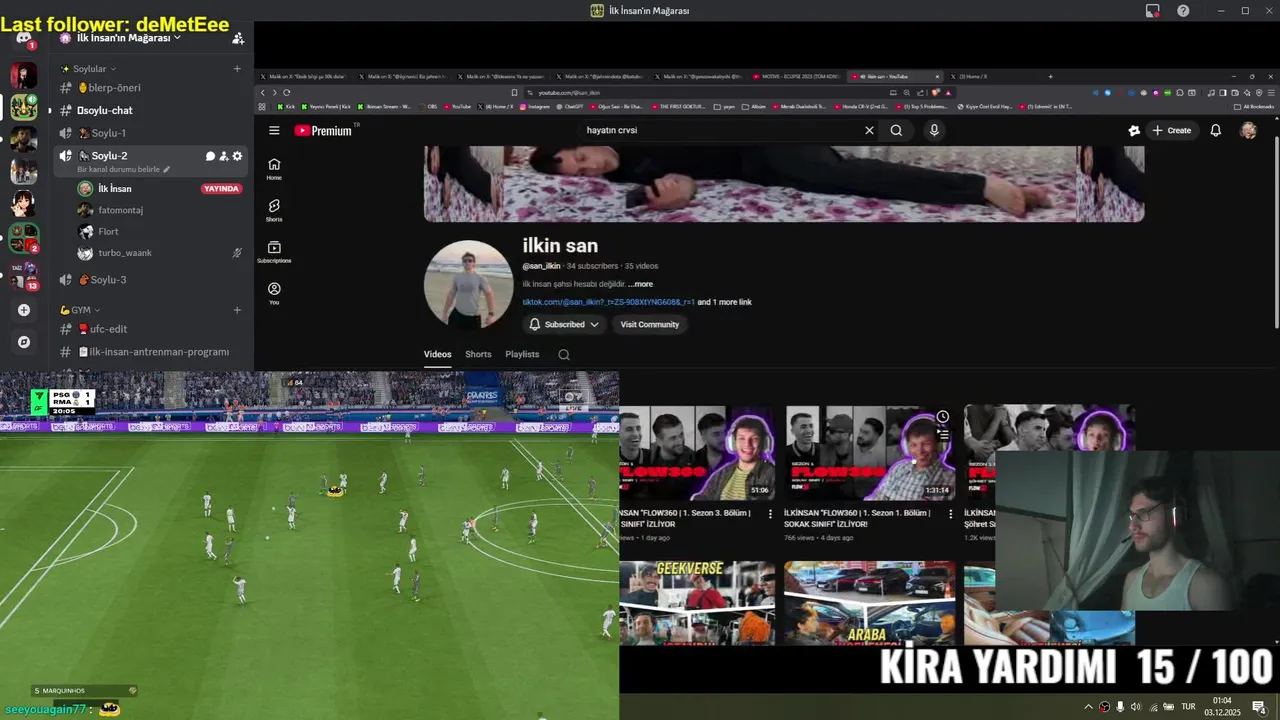The width and height of the screenshot is (1280, 720).
Task: Click browser back arrow
Action: 263,92
